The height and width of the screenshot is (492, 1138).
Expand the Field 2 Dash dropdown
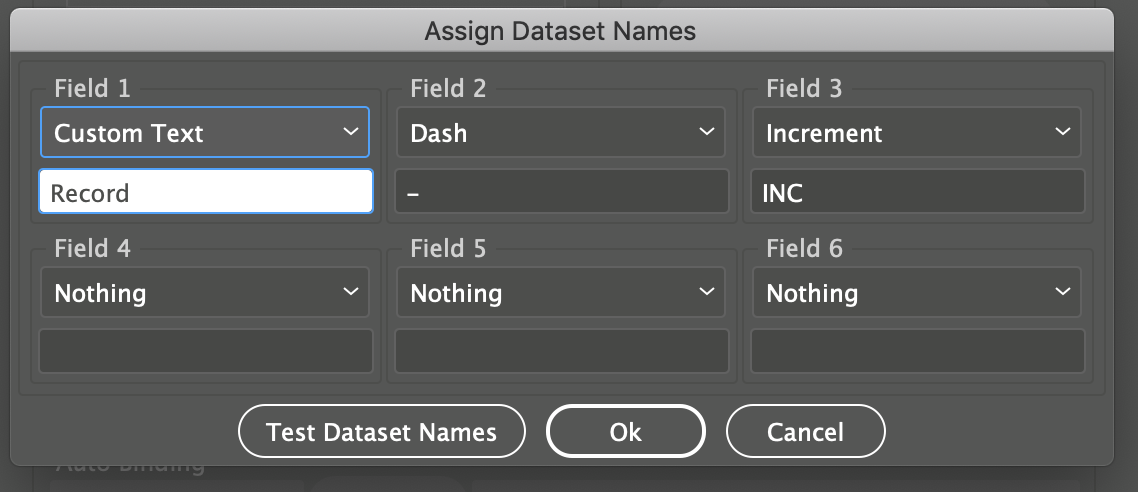(x=561, y=133)
